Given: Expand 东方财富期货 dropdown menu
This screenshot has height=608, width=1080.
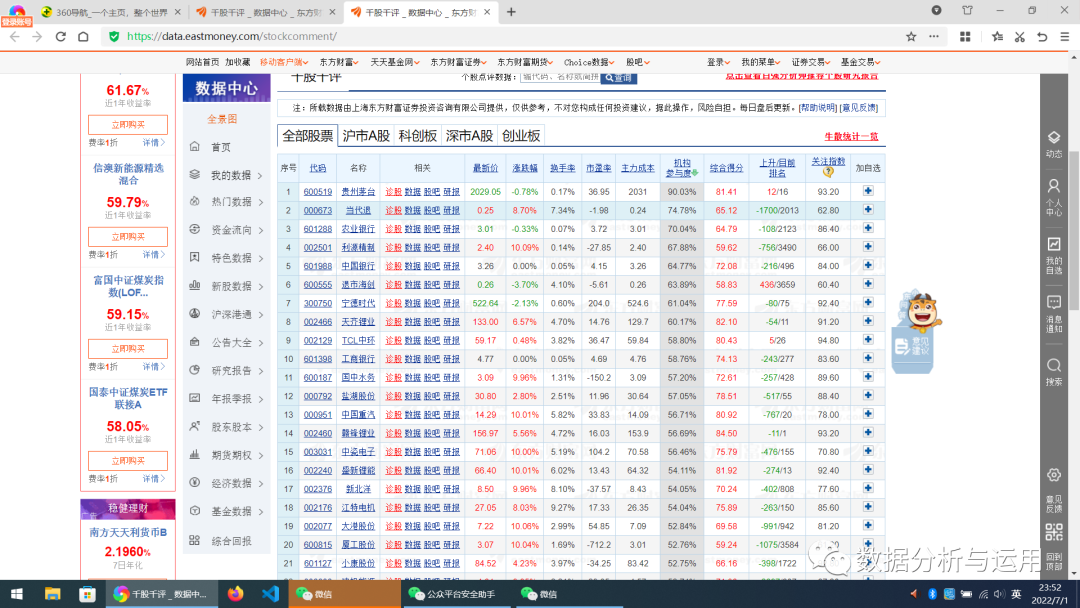Looking at the screenshot, I should point(525,62).
